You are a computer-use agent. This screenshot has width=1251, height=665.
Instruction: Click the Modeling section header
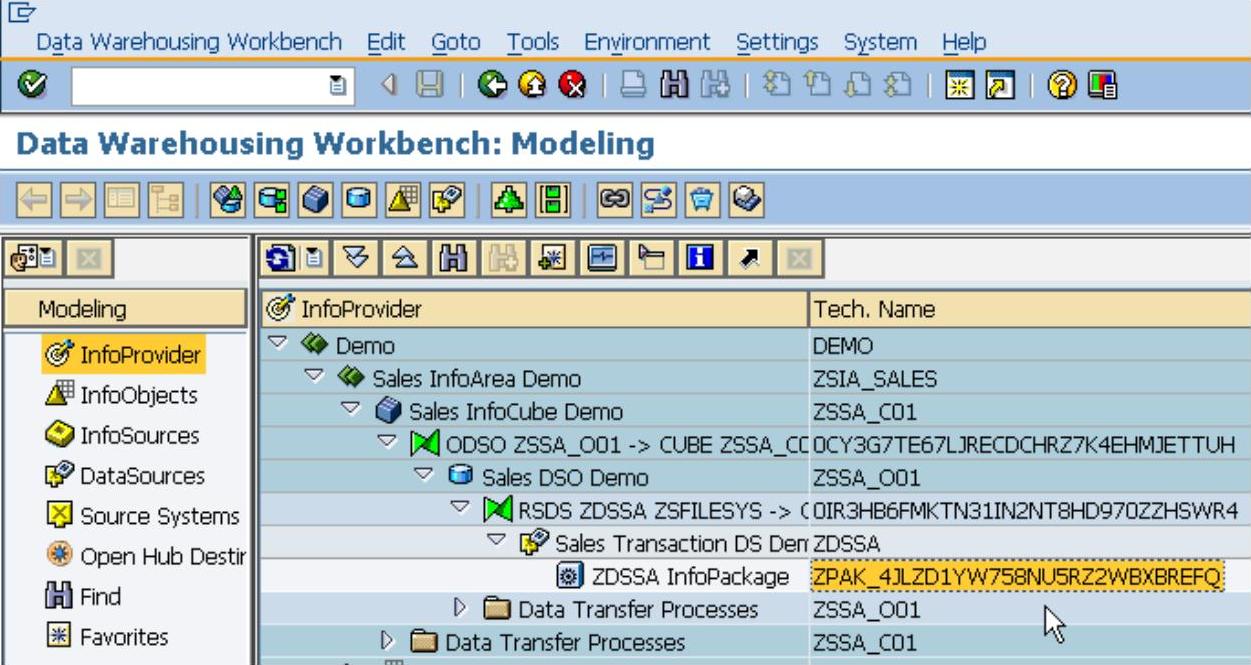[x=125, y=309]
